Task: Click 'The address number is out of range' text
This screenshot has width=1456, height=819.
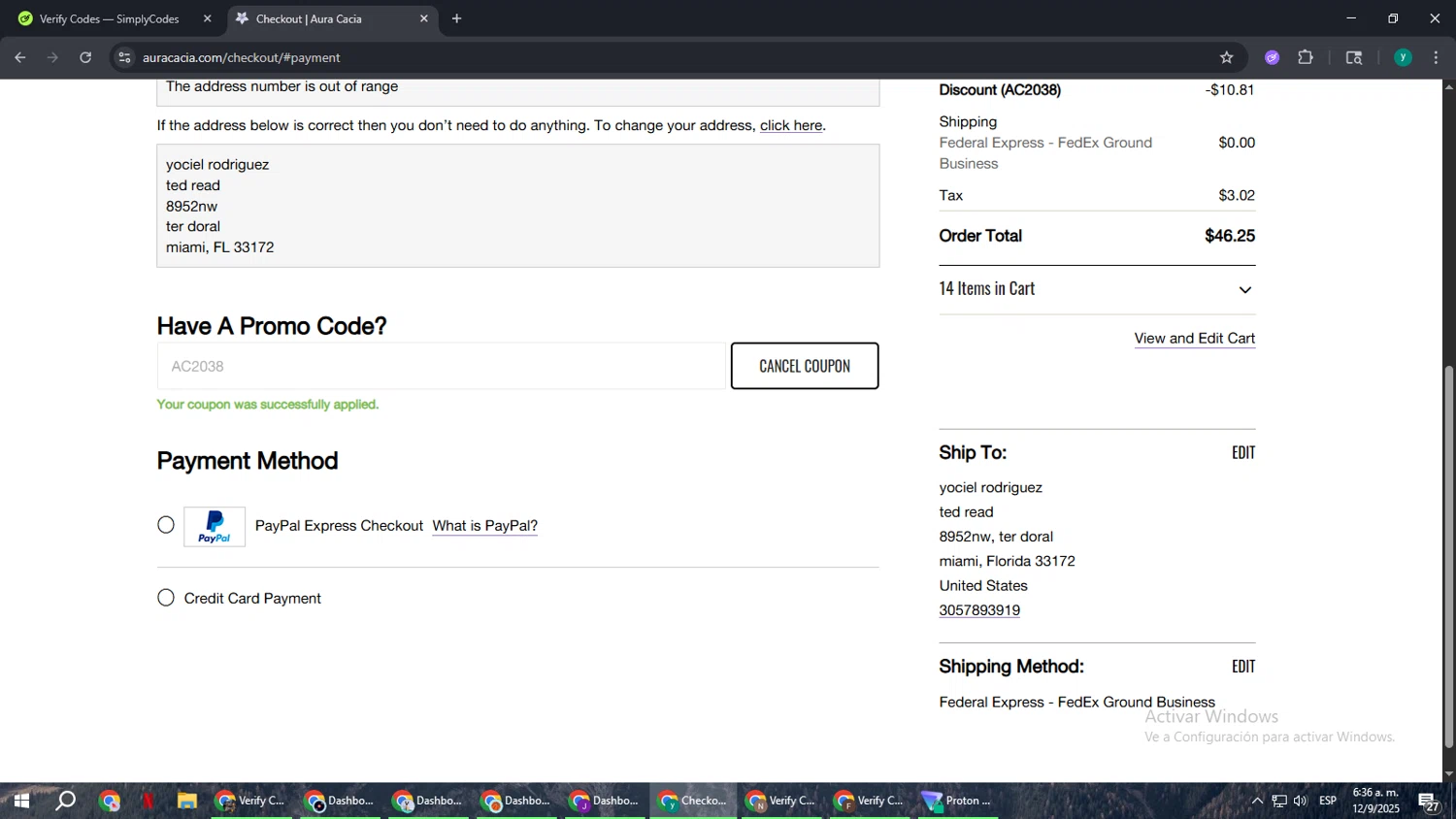Action: [x=281, y=86]
